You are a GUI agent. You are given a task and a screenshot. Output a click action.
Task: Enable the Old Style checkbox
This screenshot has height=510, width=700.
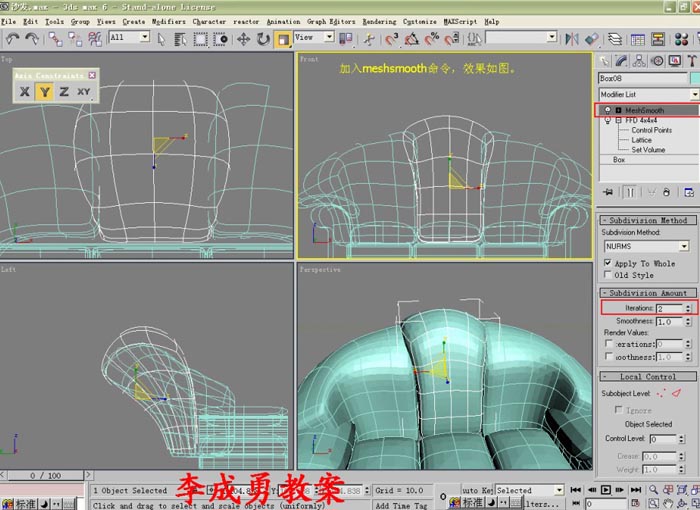(x=607, y=274)
